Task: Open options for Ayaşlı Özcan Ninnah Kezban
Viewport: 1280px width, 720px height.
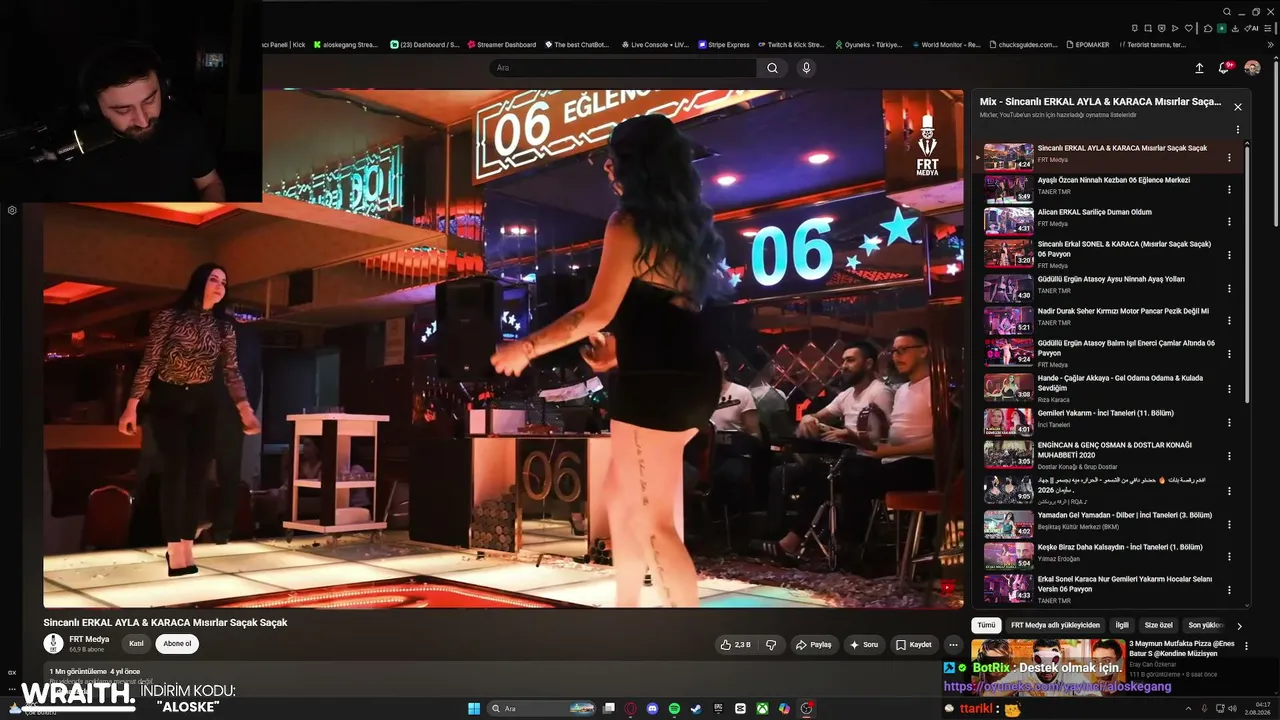Action: tap(1229, 190)
